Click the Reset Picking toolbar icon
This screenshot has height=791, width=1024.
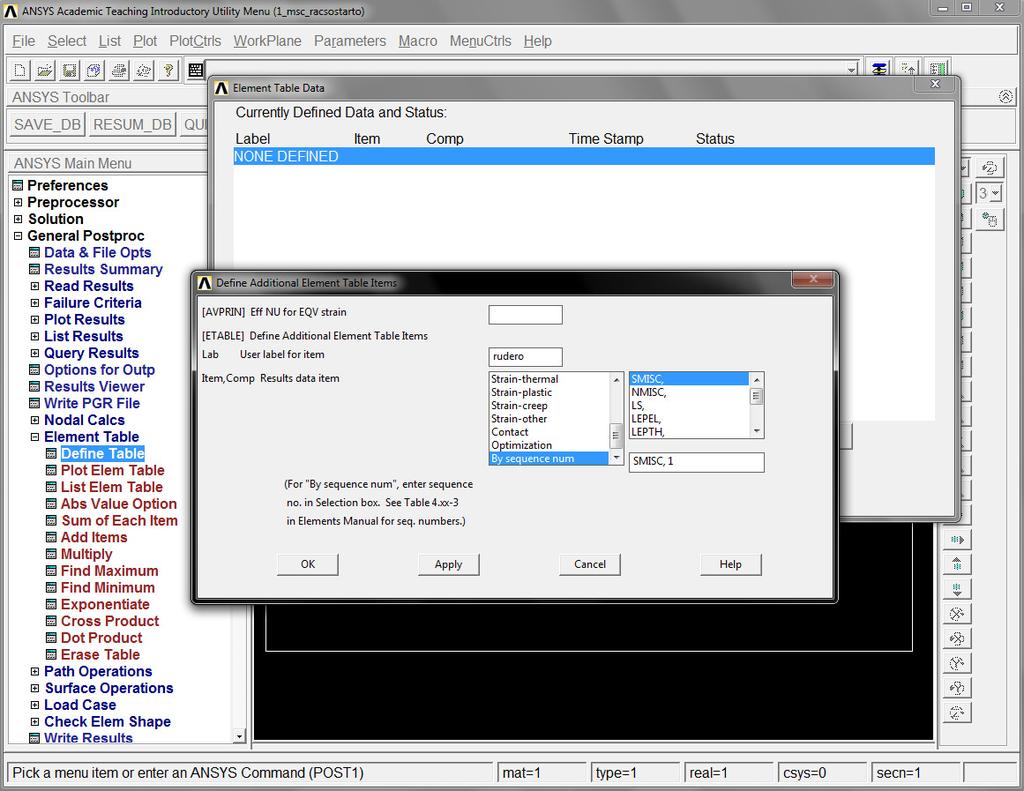click(908, 69)
